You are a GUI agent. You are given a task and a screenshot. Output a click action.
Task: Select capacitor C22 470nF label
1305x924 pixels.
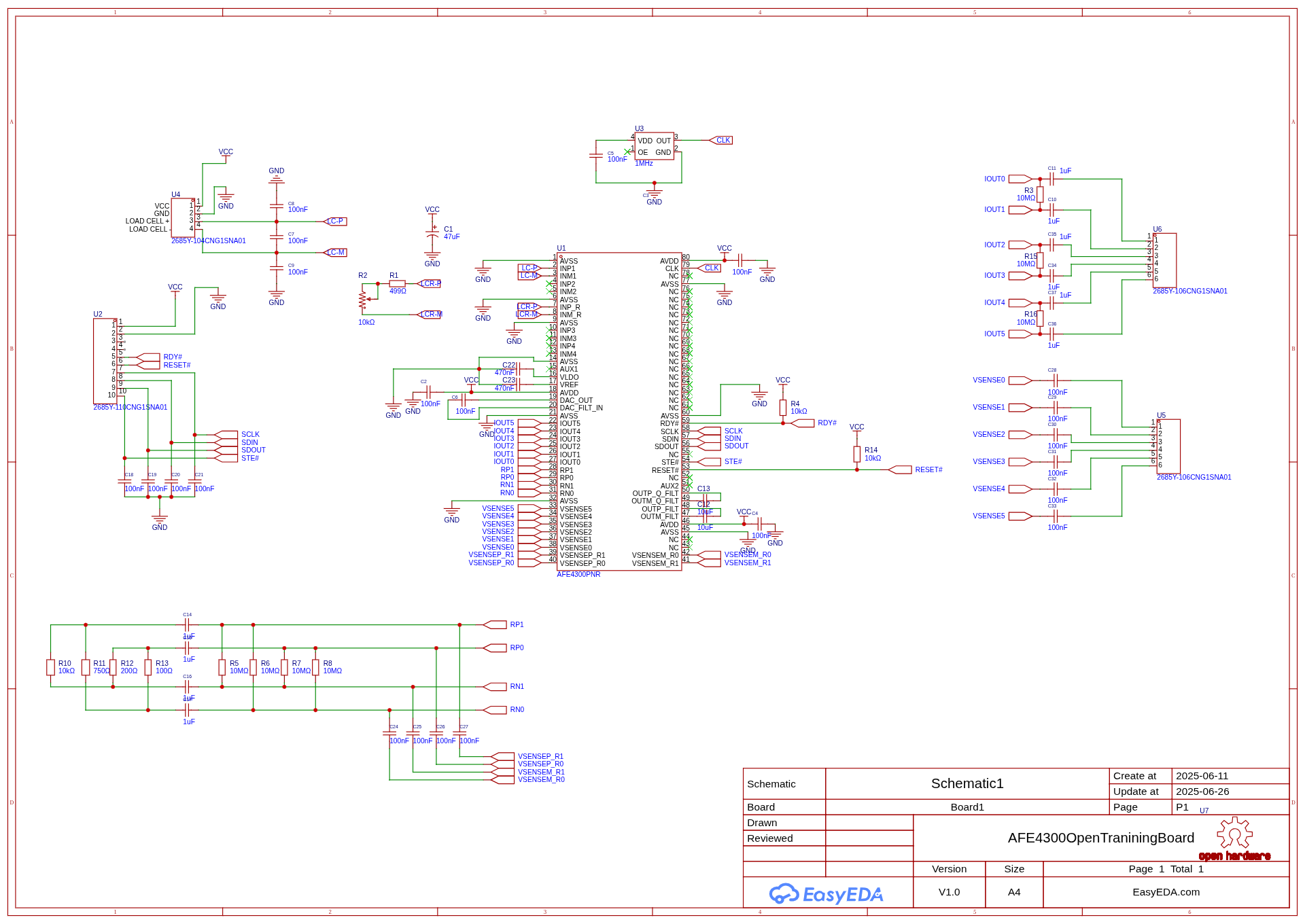point(504,373)
